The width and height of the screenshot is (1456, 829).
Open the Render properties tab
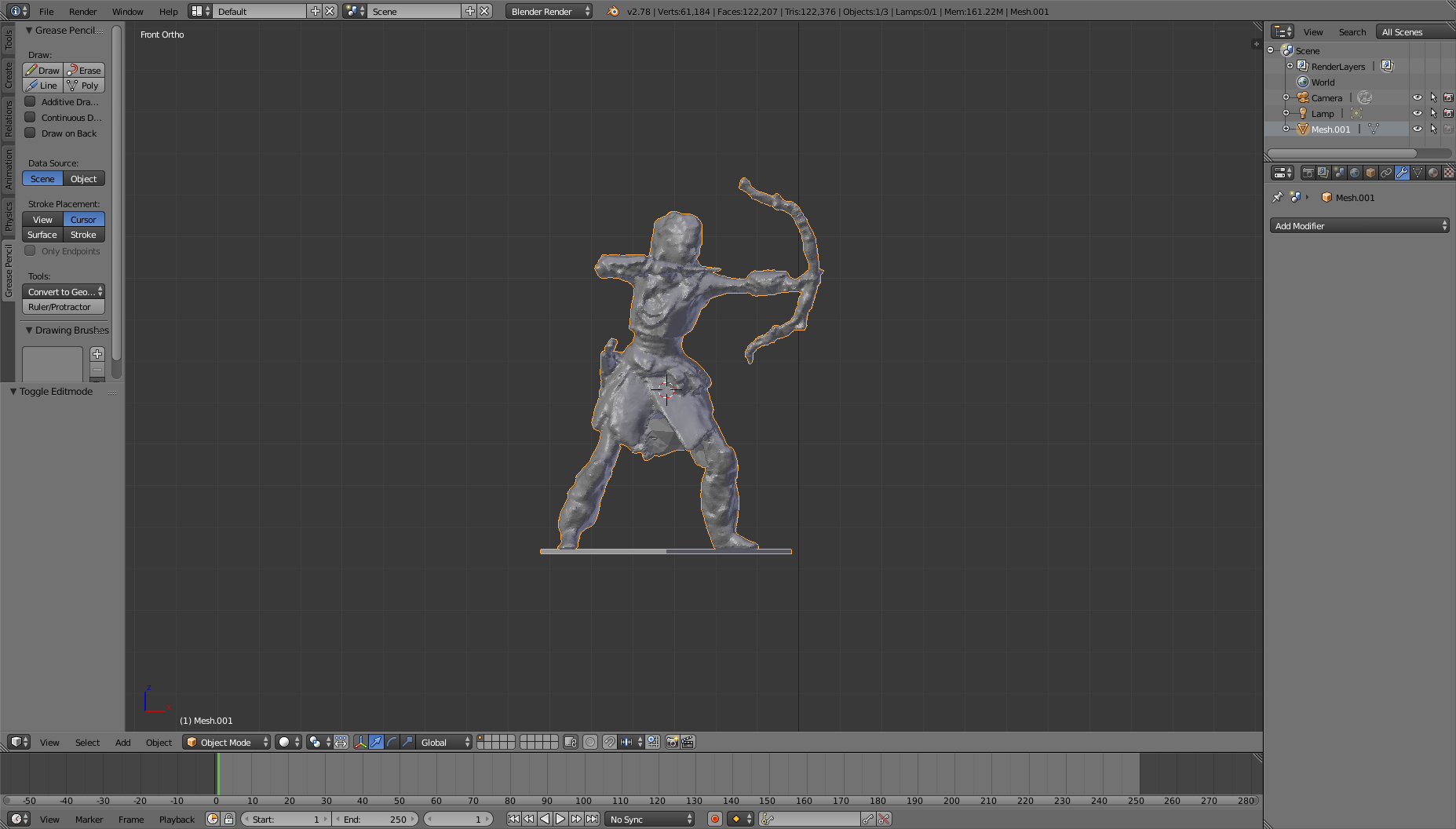(x=1308, y=173)
